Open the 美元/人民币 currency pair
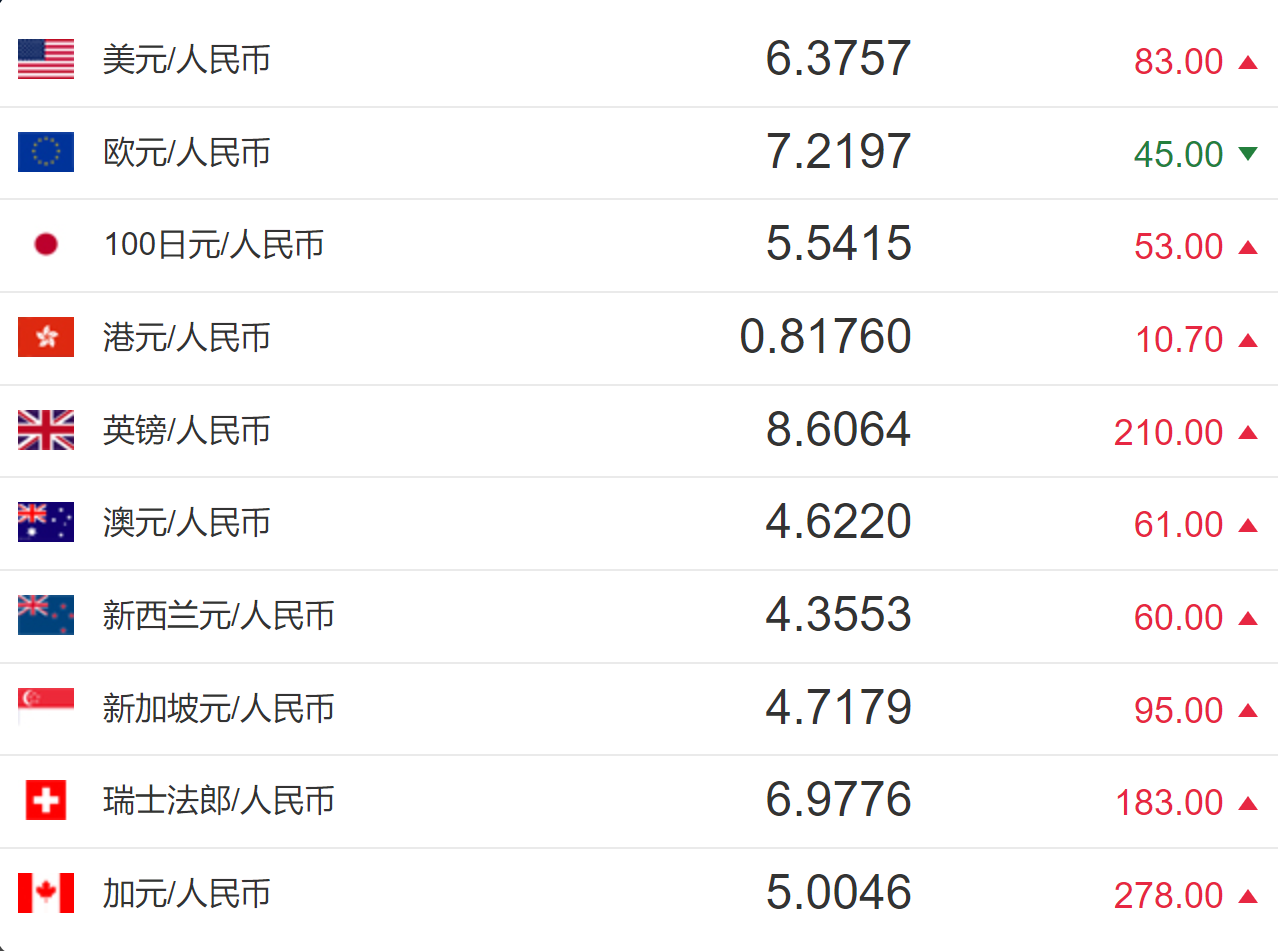The image size is (1278, 951). point(187,60)
